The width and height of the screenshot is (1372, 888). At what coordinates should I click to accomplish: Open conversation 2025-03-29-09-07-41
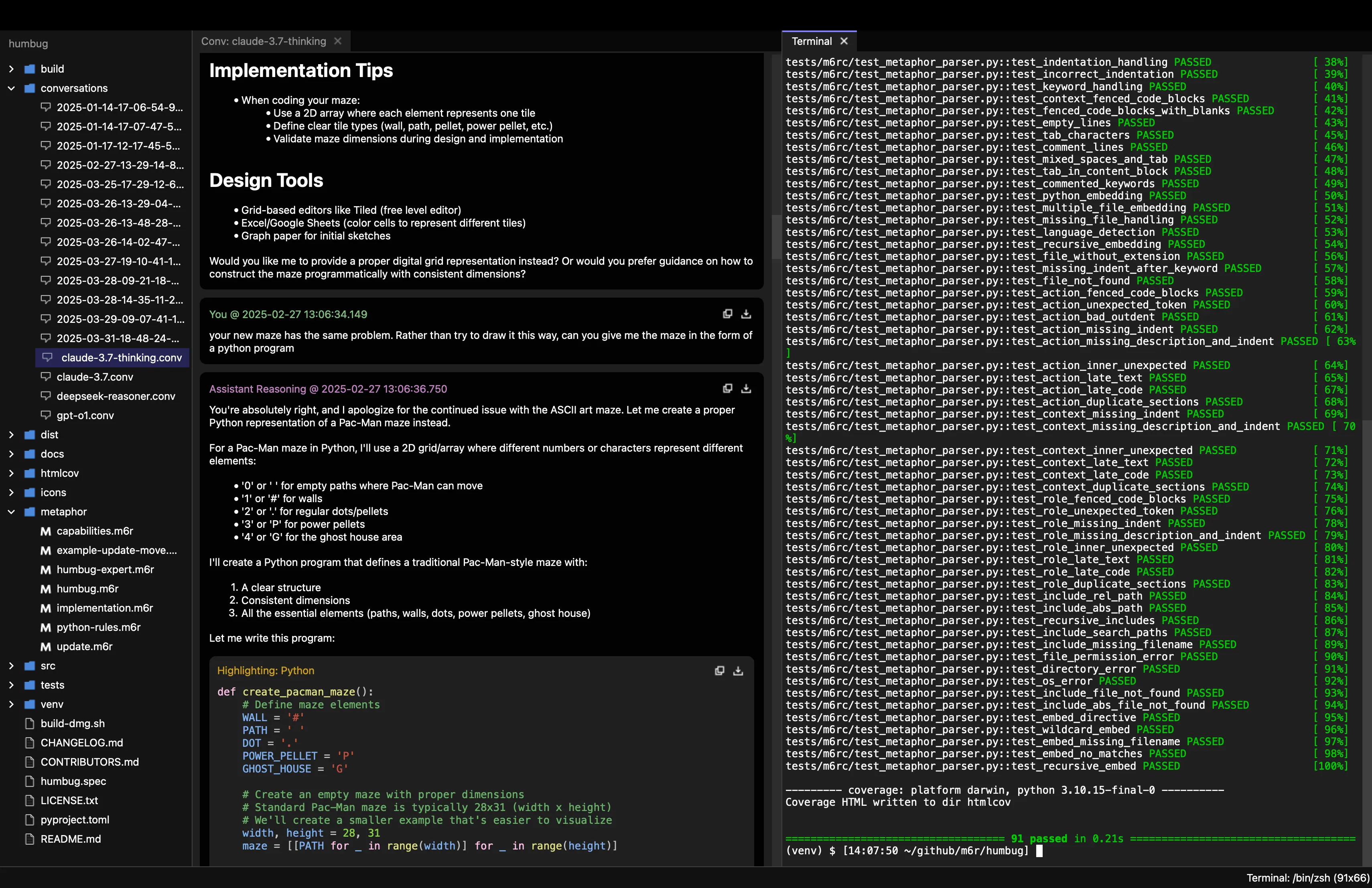[x=112, y=319]
